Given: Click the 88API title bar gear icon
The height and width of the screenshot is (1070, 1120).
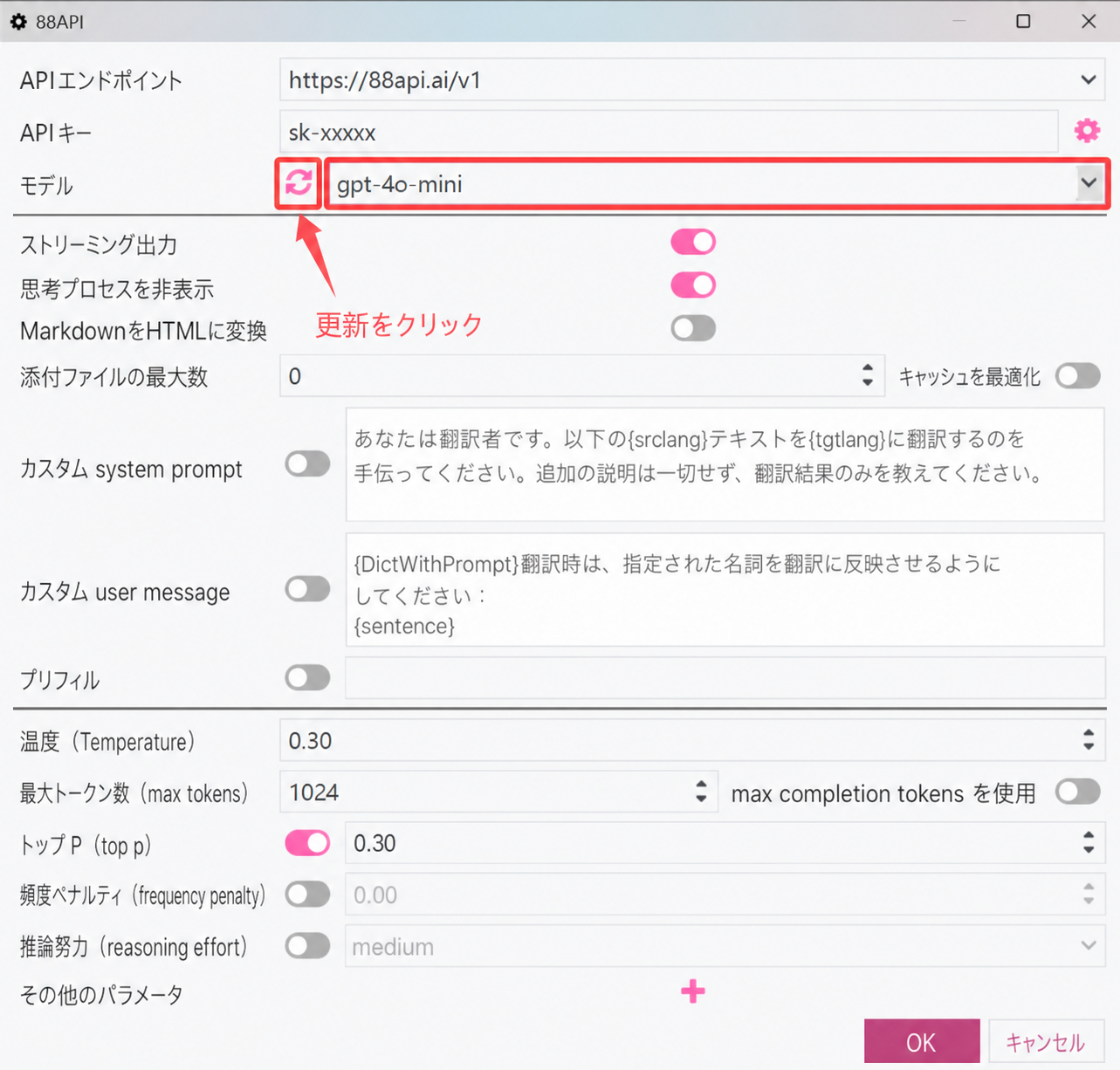Looking at the screenshot, I should pos(18,21).
